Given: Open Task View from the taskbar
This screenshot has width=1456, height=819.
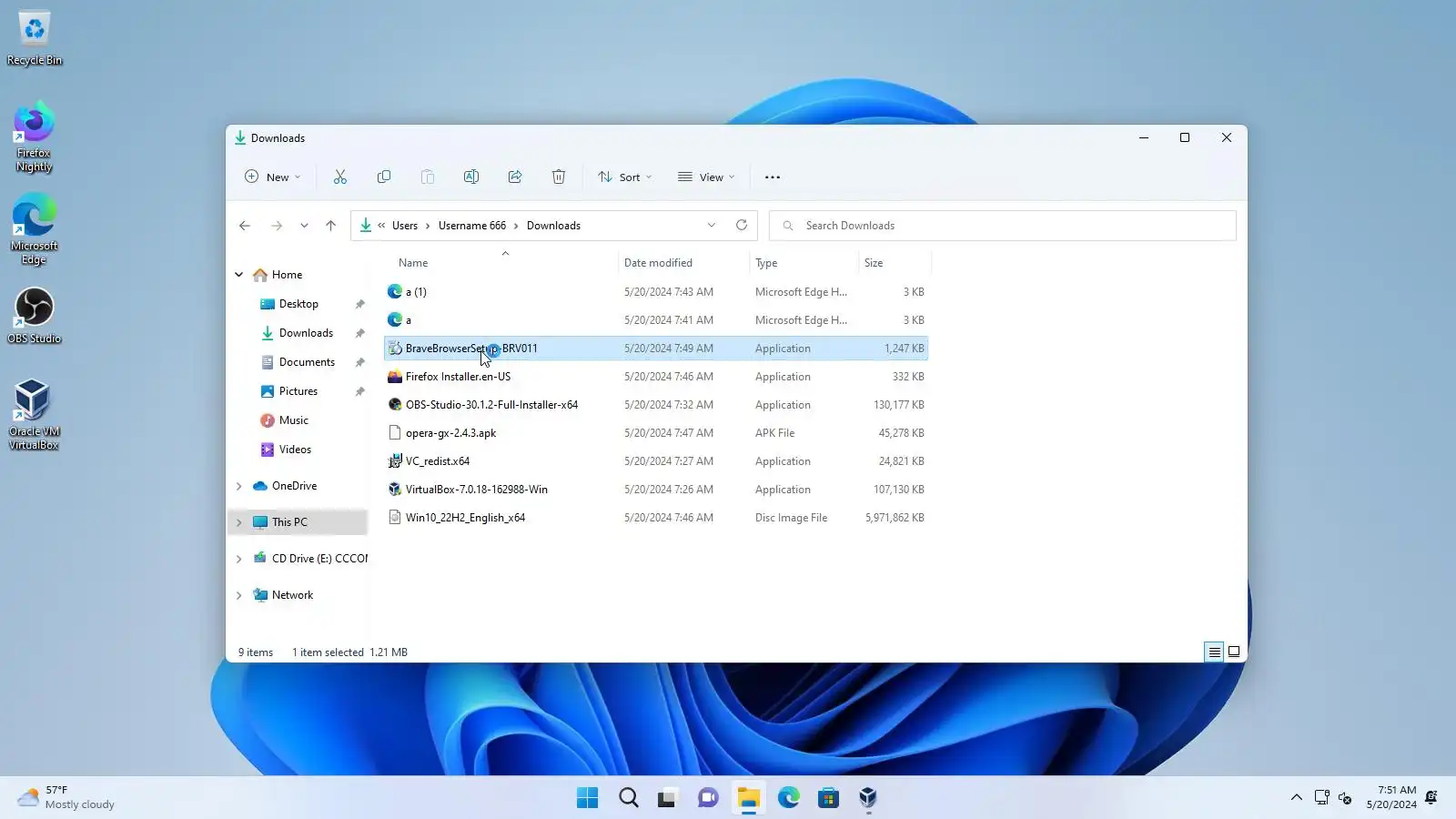Looking at the screenshot, I should 668,798.
